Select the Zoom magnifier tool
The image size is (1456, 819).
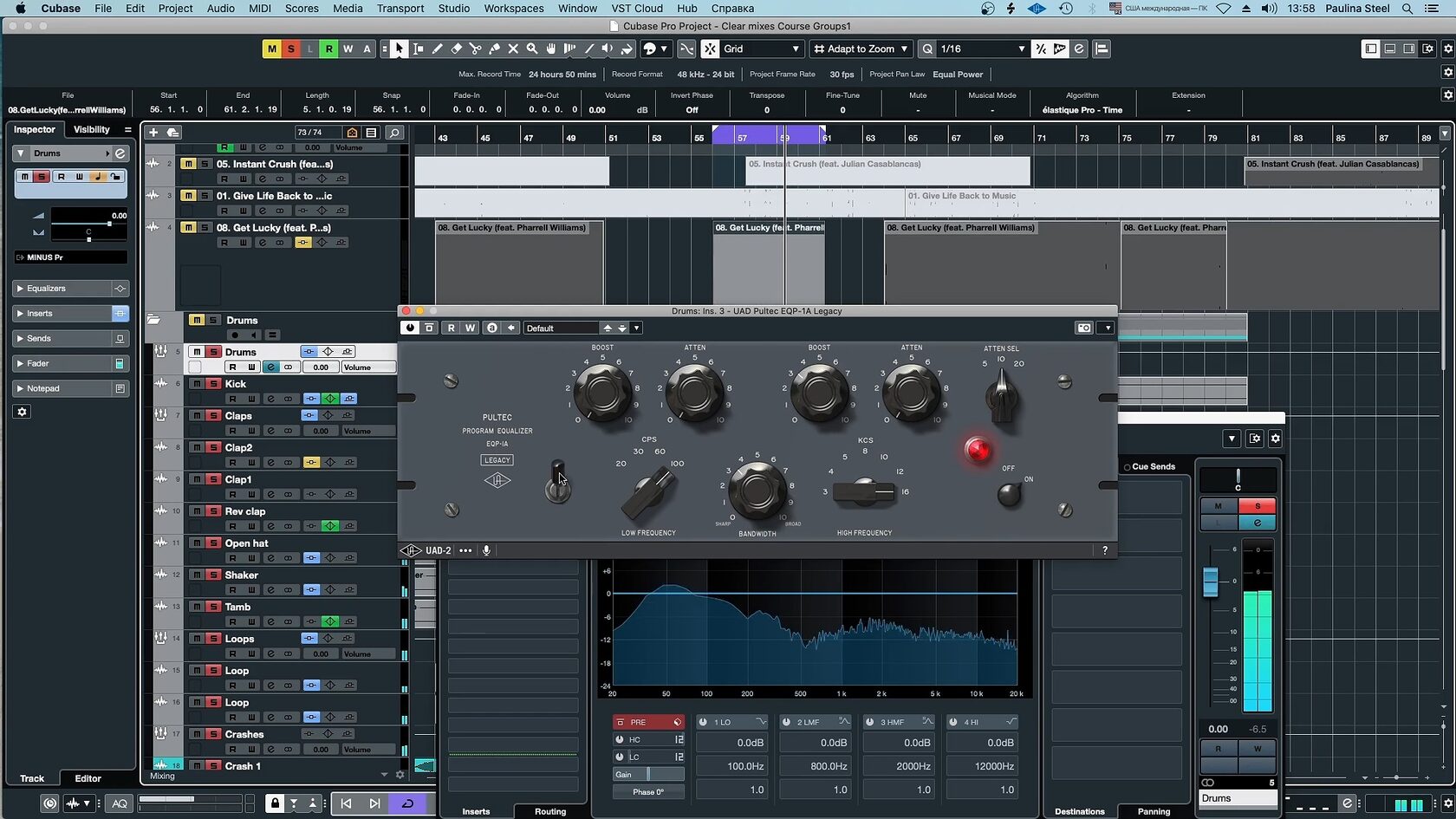pyautogui.click(x=532, y=49)
